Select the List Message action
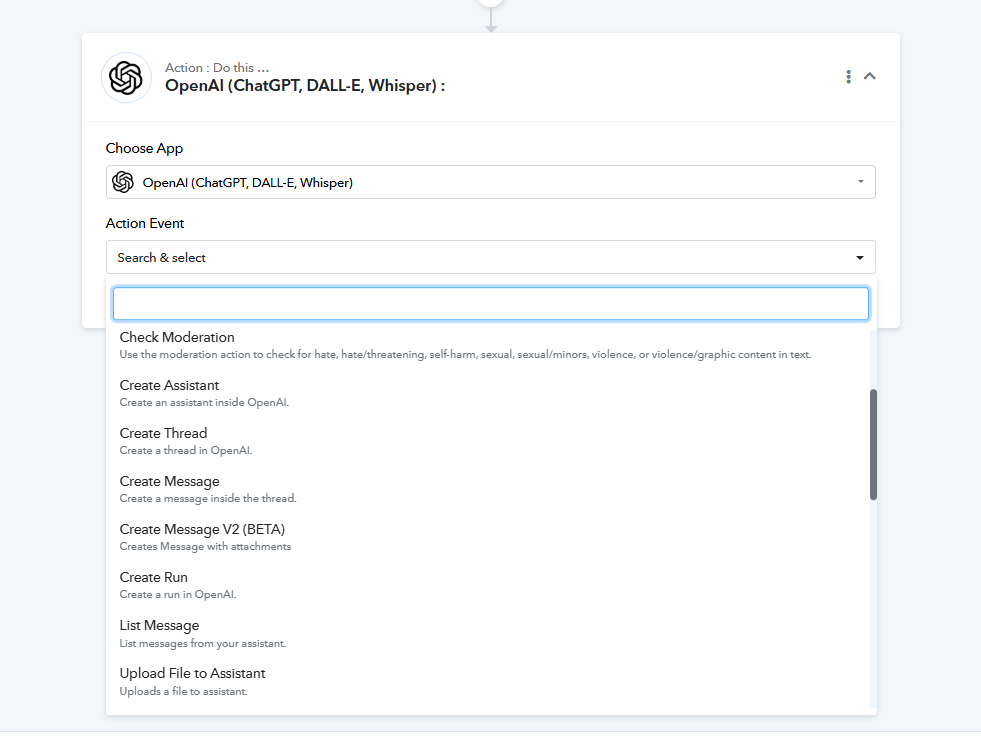This screenshot has height=743, width=981. pyautogui.click(x=488, y=634)
